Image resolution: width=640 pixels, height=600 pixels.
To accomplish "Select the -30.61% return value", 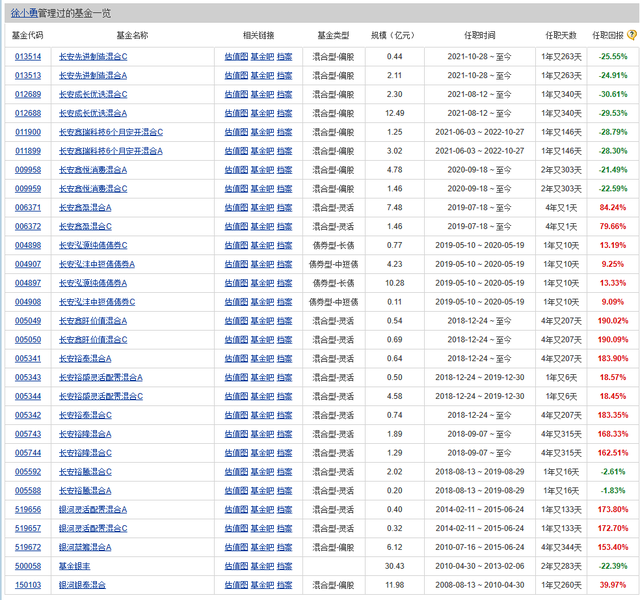I will tap(613, 94).
